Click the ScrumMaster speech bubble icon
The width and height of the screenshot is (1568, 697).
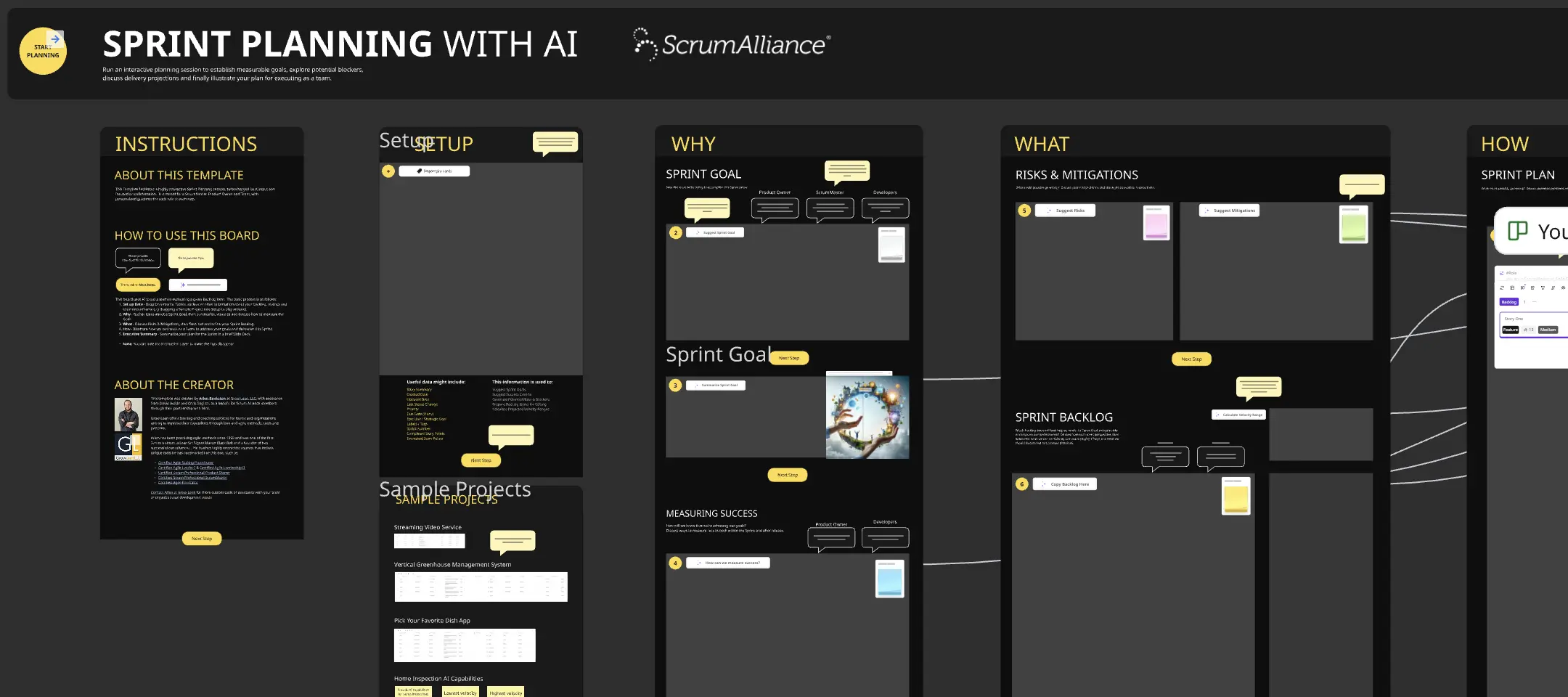(x=830, y=209)
